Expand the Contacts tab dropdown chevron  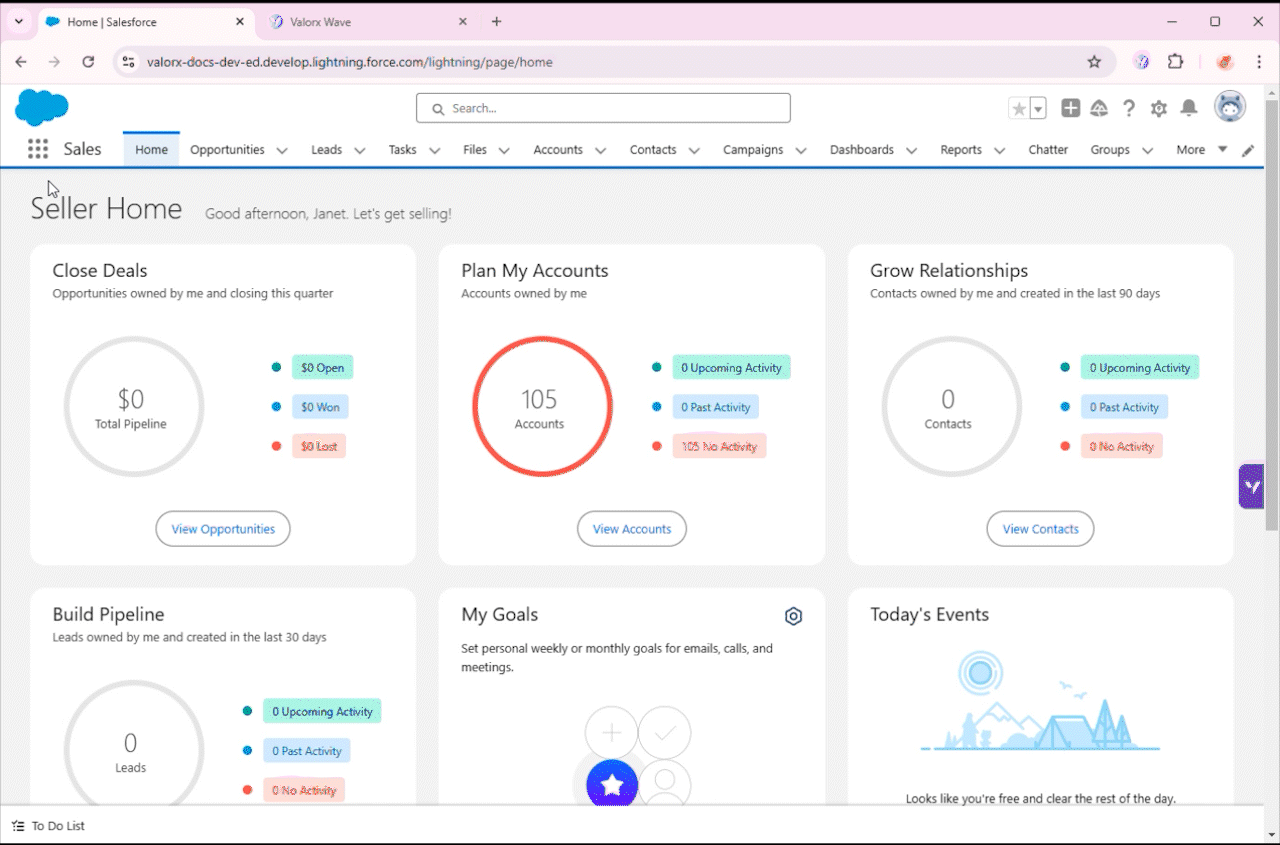(694, 150)
